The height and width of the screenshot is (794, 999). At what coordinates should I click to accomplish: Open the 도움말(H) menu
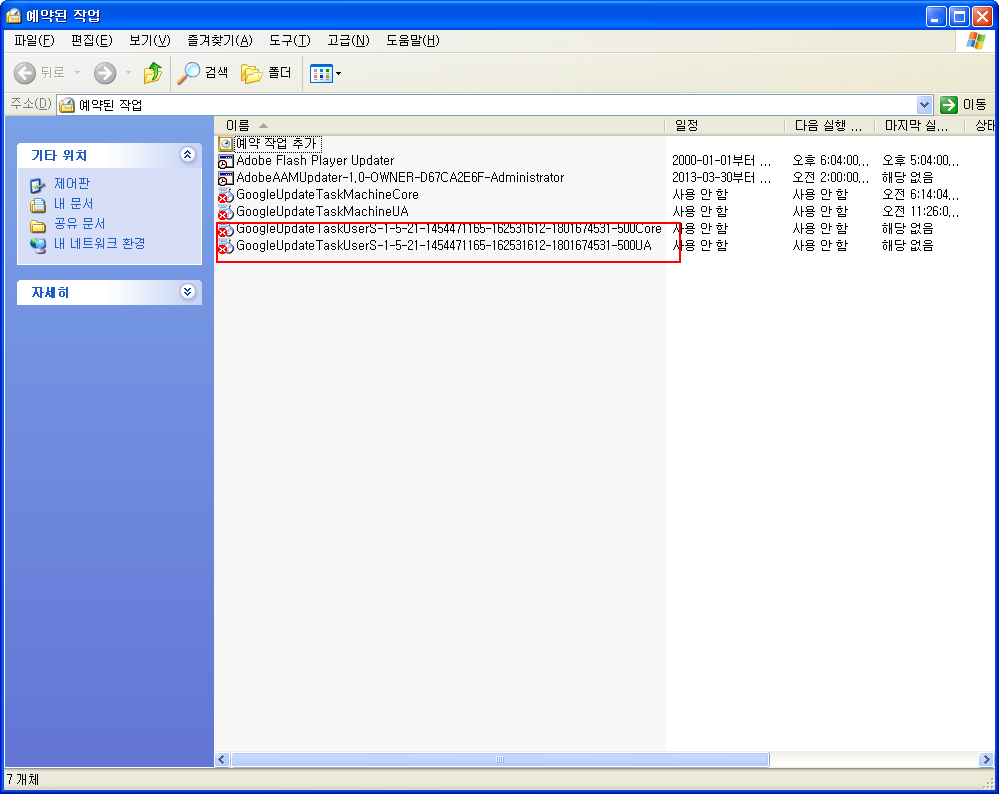click(413, 41)
